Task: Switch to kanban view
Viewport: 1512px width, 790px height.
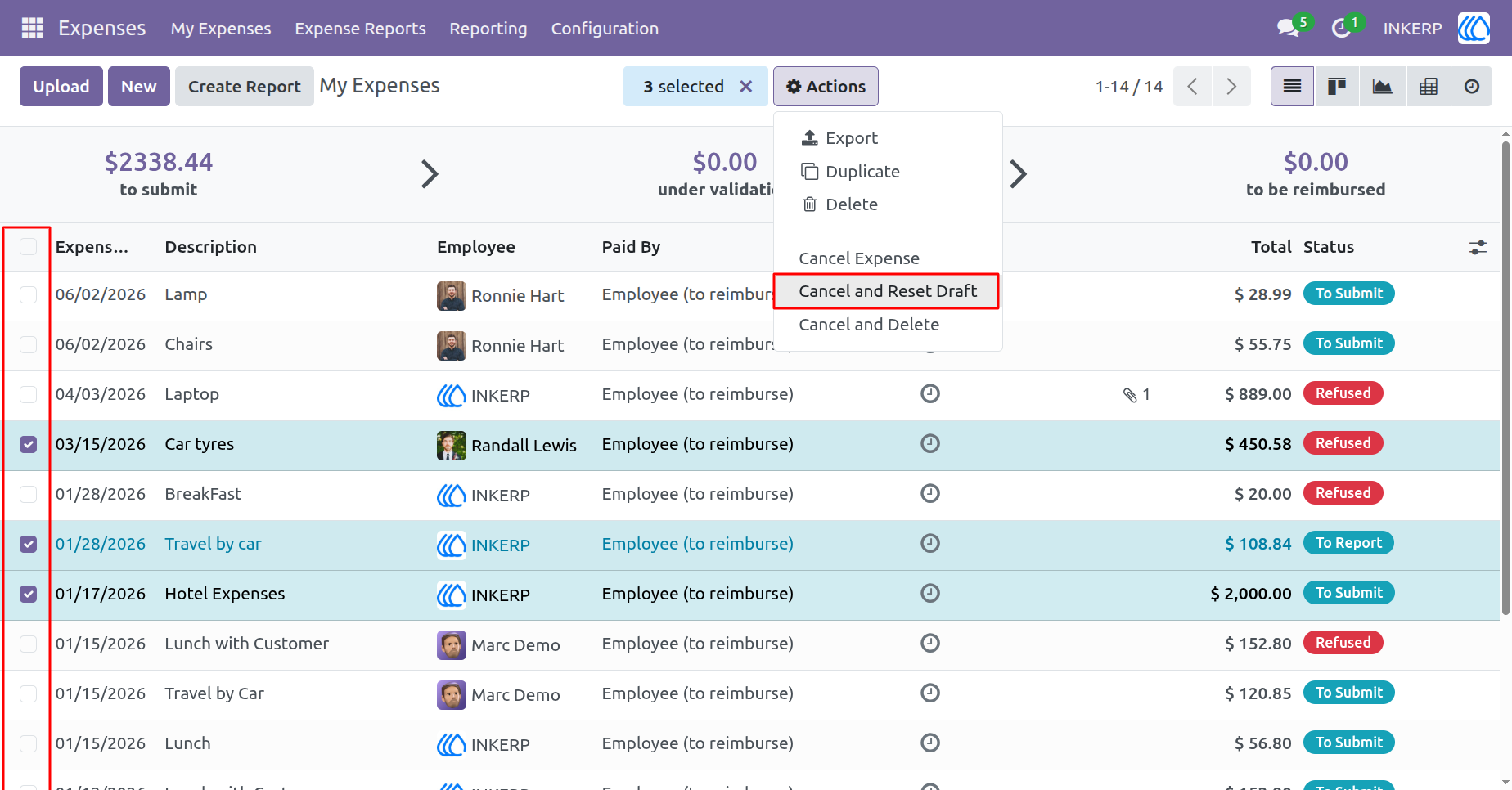Action: [1337, 87]
